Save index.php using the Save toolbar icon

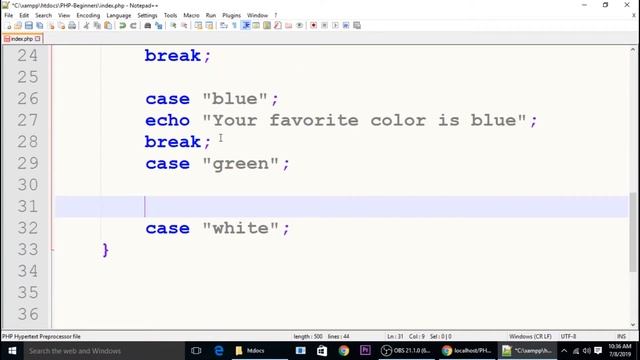(x=29, y=26)
